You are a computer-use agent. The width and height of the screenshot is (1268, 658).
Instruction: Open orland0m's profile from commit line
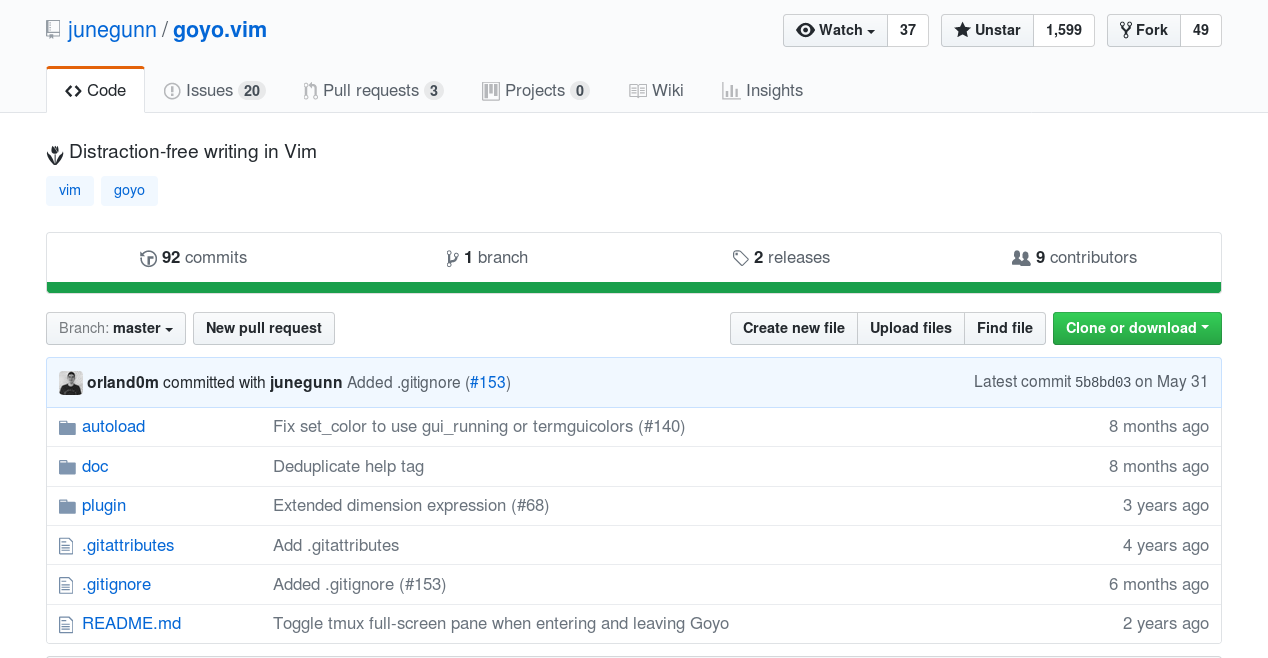(123, 382)
